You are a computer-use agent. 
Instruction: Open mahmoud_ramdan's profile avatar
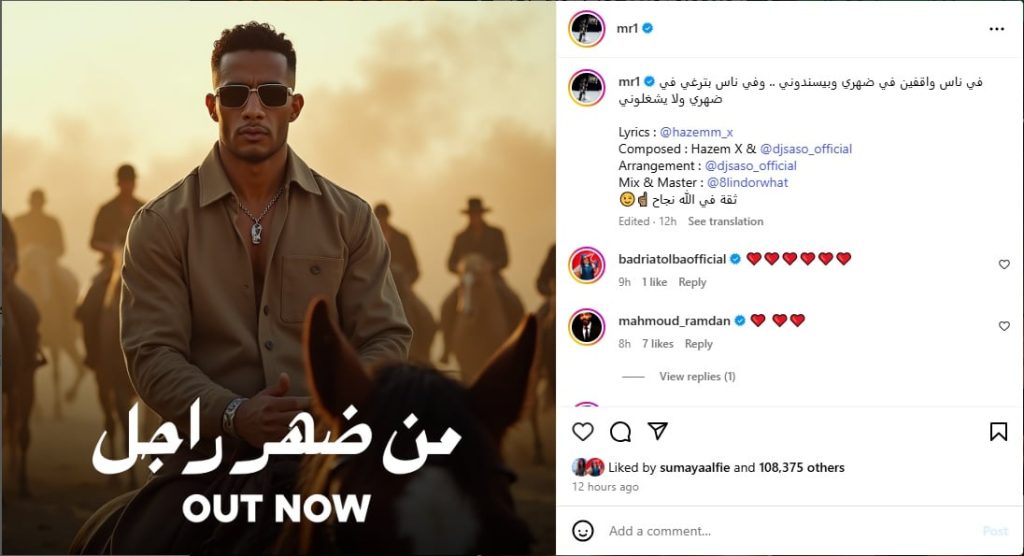click(x=586, y=327)
